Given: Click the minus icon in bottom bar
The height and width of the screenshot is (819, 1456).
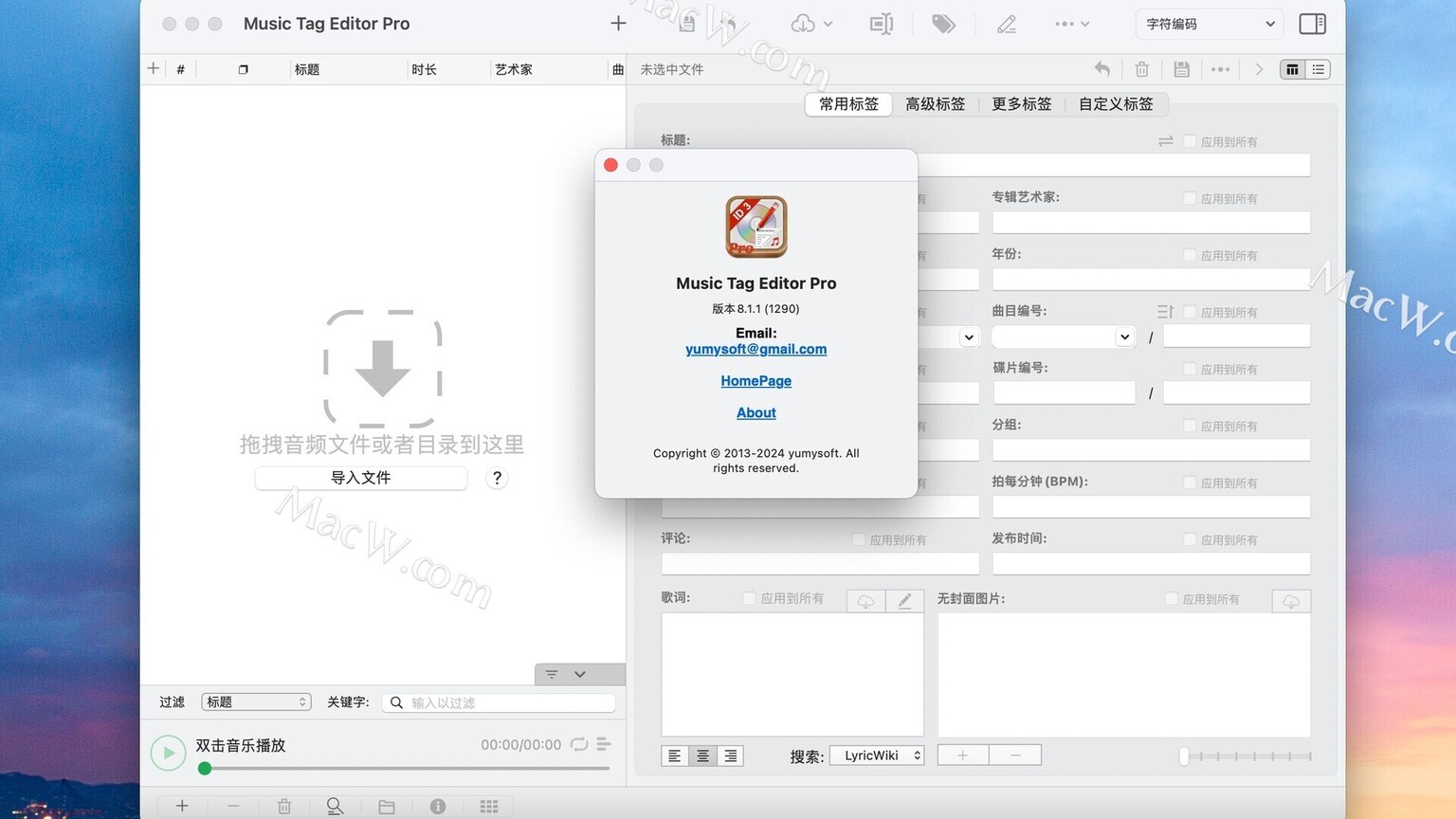Looking at the screenshot, I should pos(233,806).
